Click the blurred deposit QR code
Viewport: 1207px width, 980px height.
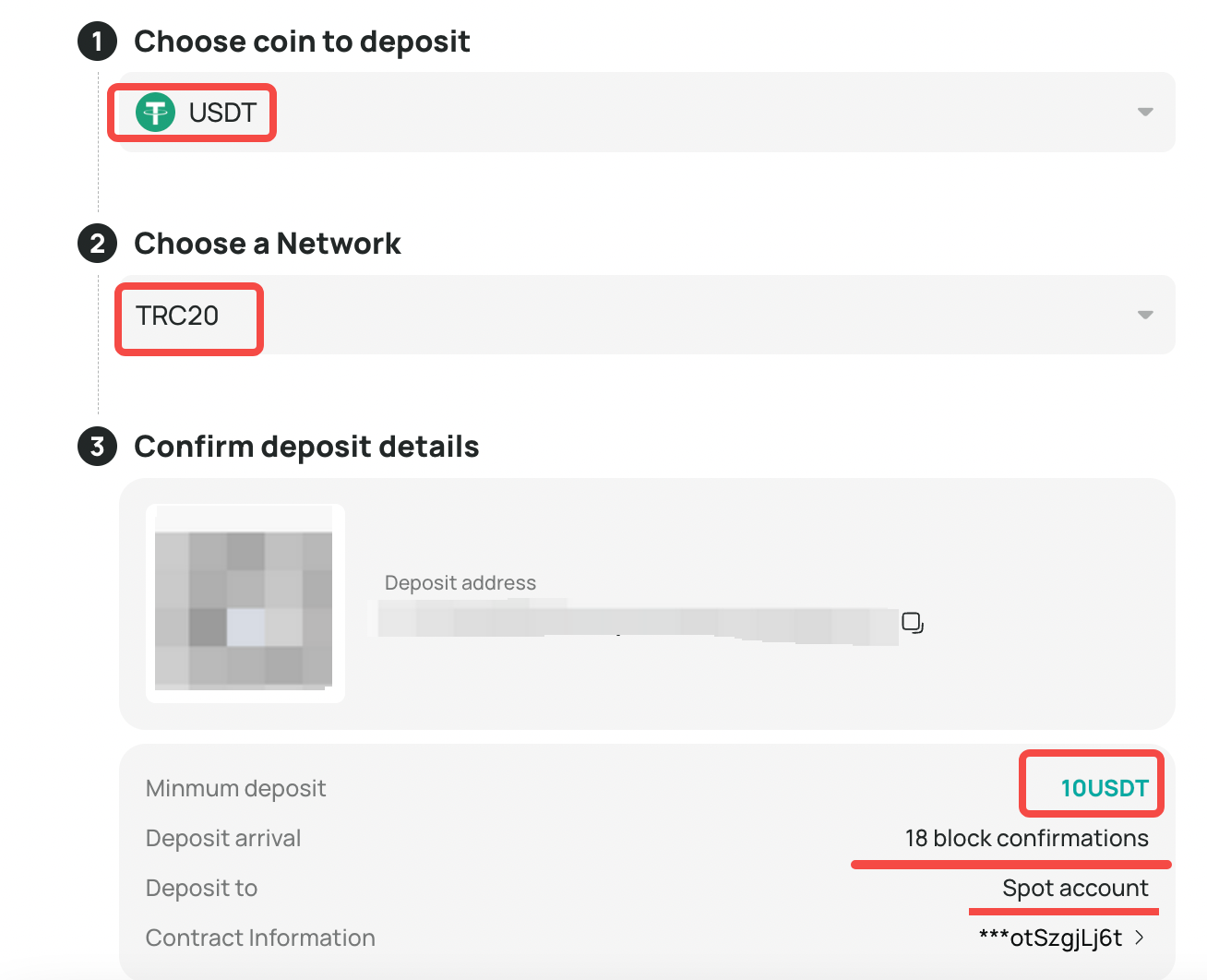coord(245,604)
